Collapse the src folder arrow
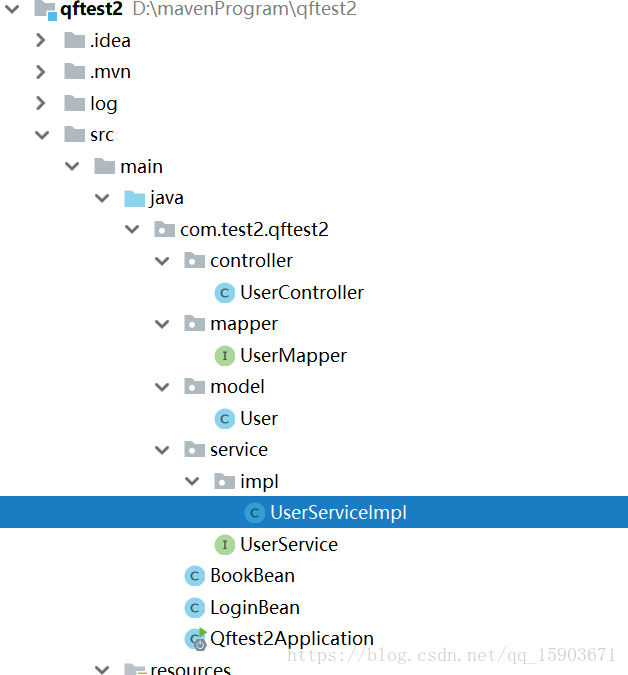Viewport: 628px width, 675px height. [42, 135]
